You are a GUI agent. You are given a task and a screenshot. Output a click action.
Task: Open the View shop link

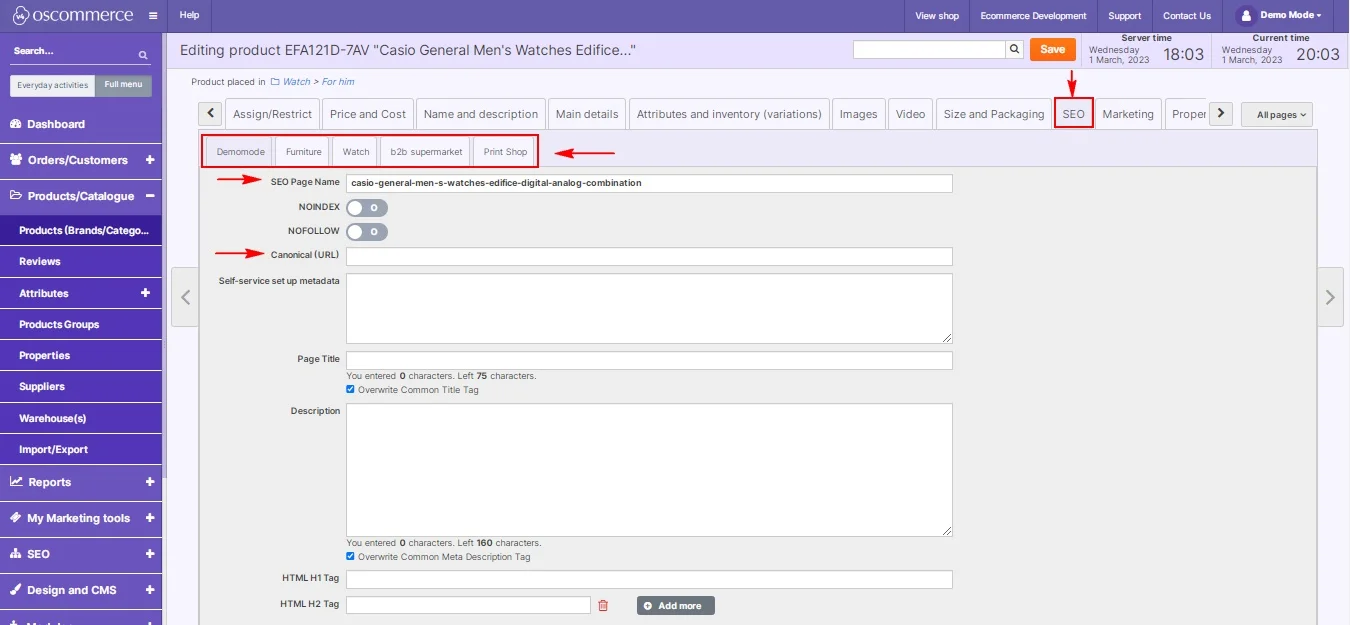(x=937, y=16)
